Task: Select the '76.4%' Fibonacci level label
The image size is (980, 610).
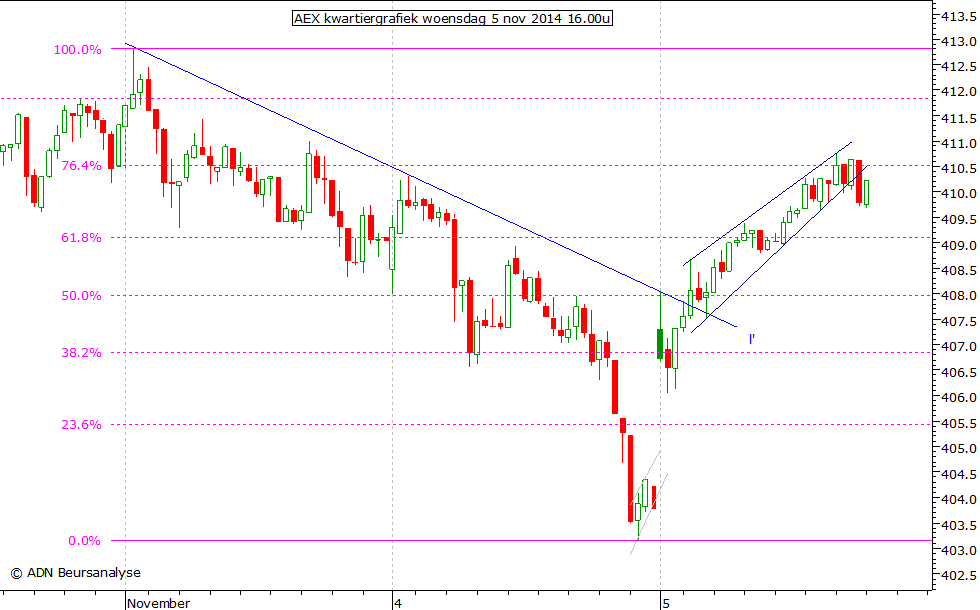Action: coord(81,166)
